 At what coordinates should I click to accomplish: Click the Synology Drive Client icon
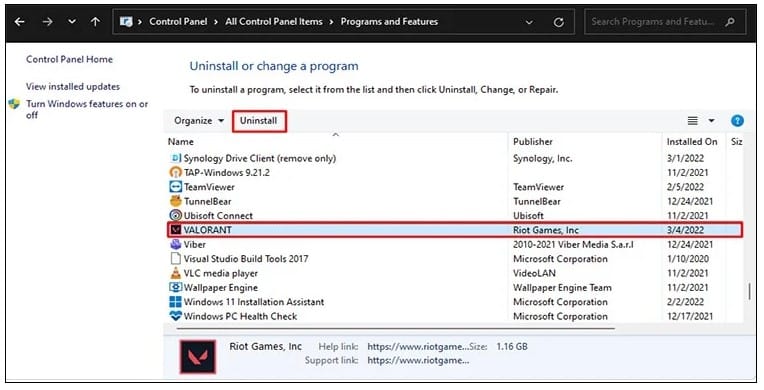click(175, 158)
